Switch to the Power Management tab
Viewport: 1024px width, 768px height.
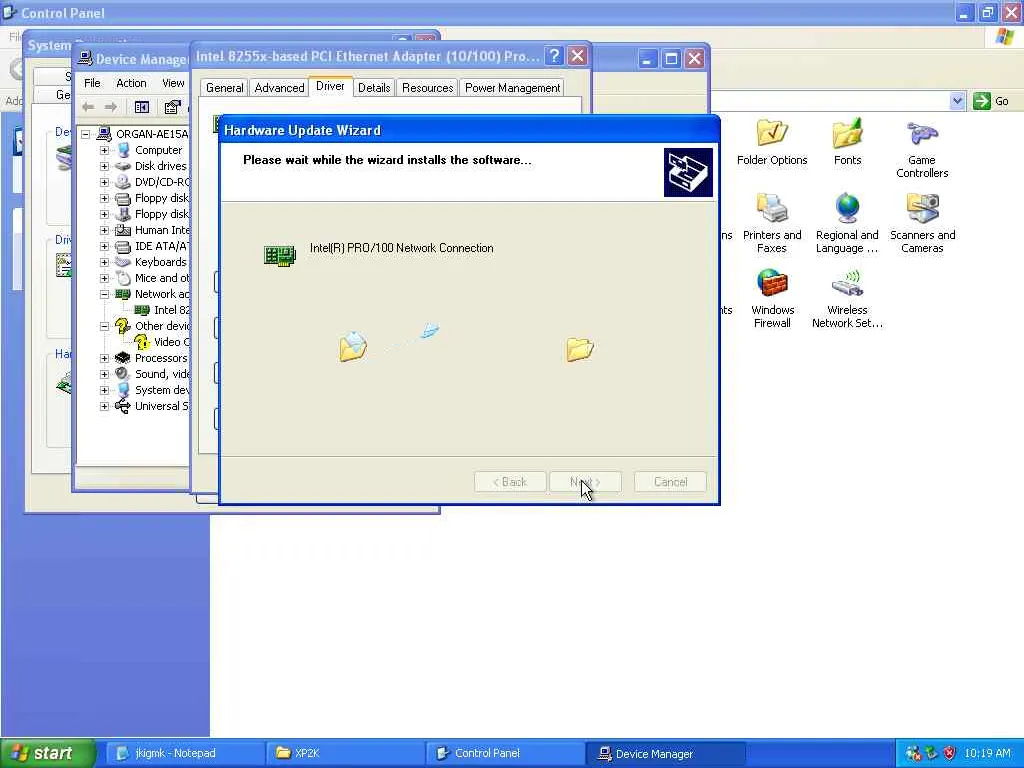point(513,88)
